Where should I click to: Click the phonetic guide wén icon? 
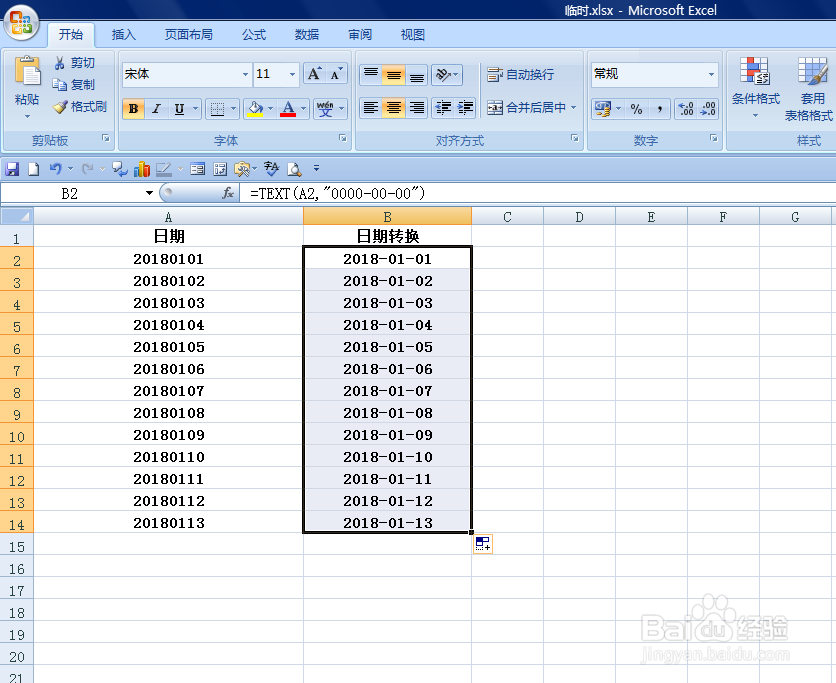(325, 109)
